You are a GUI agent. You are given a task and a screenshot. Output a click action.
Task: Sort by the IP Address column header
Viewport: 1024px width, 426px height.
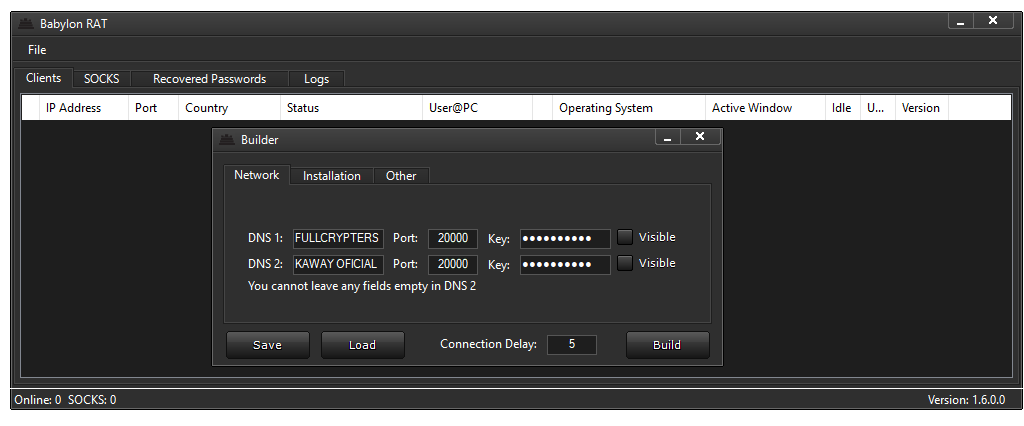tap(84, 108)
